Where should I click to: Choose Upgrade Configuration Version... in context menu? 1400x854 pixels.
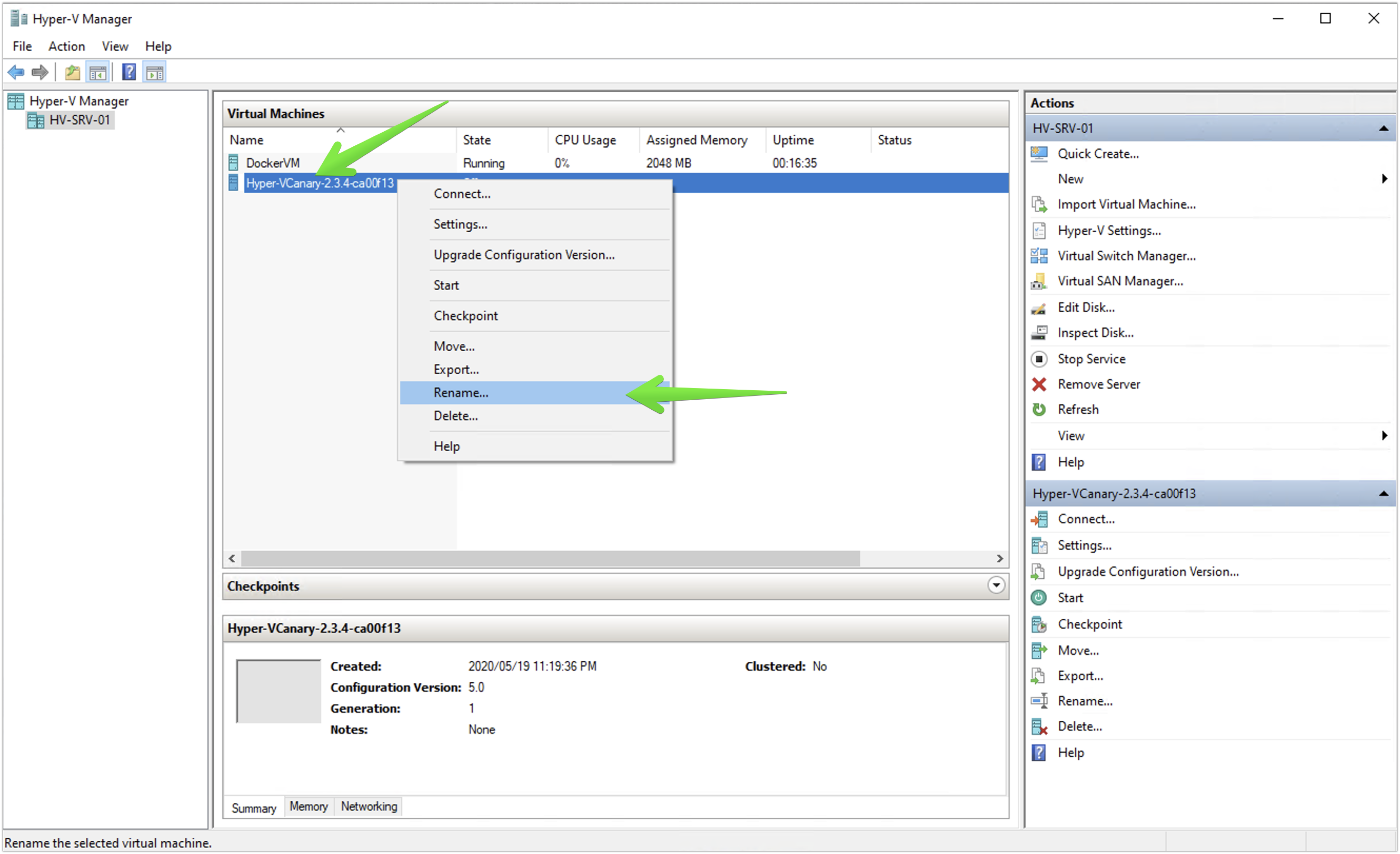tap(535, 255)
